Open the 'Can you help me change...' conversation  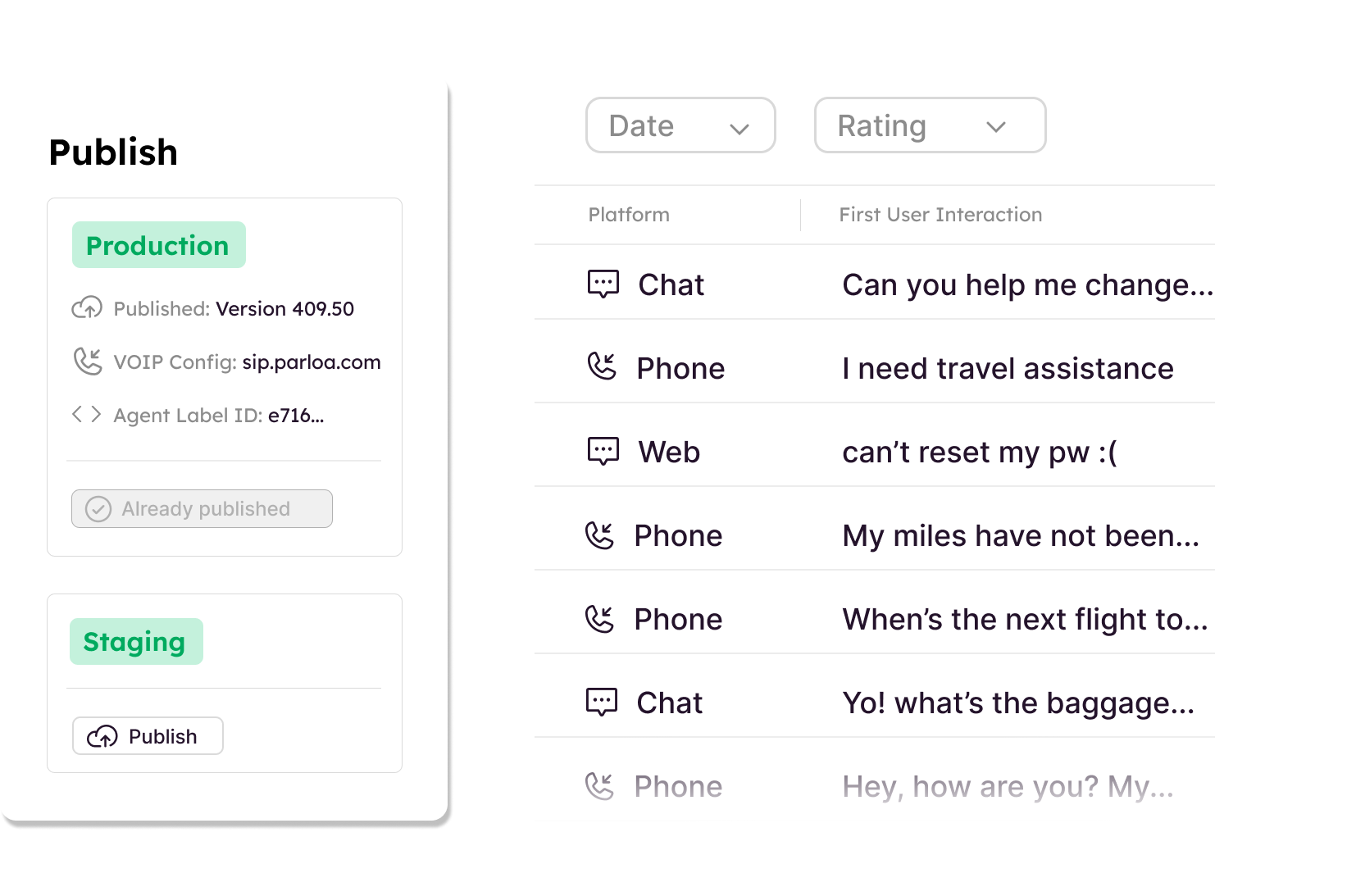[x=875, y=284]
